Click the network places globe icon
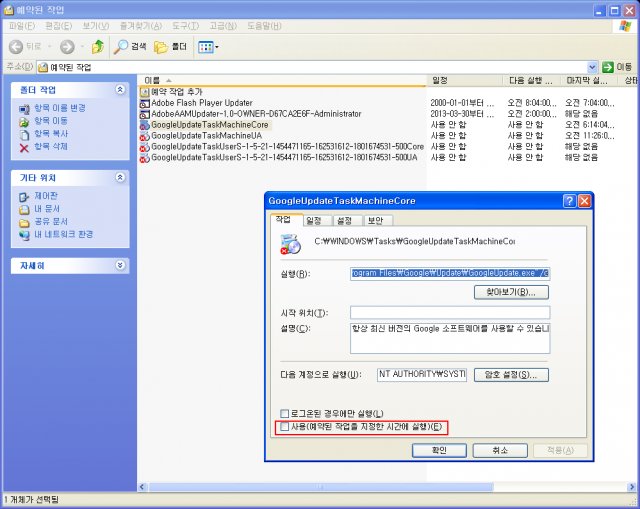640x509 pixels. tap(24, 236)
